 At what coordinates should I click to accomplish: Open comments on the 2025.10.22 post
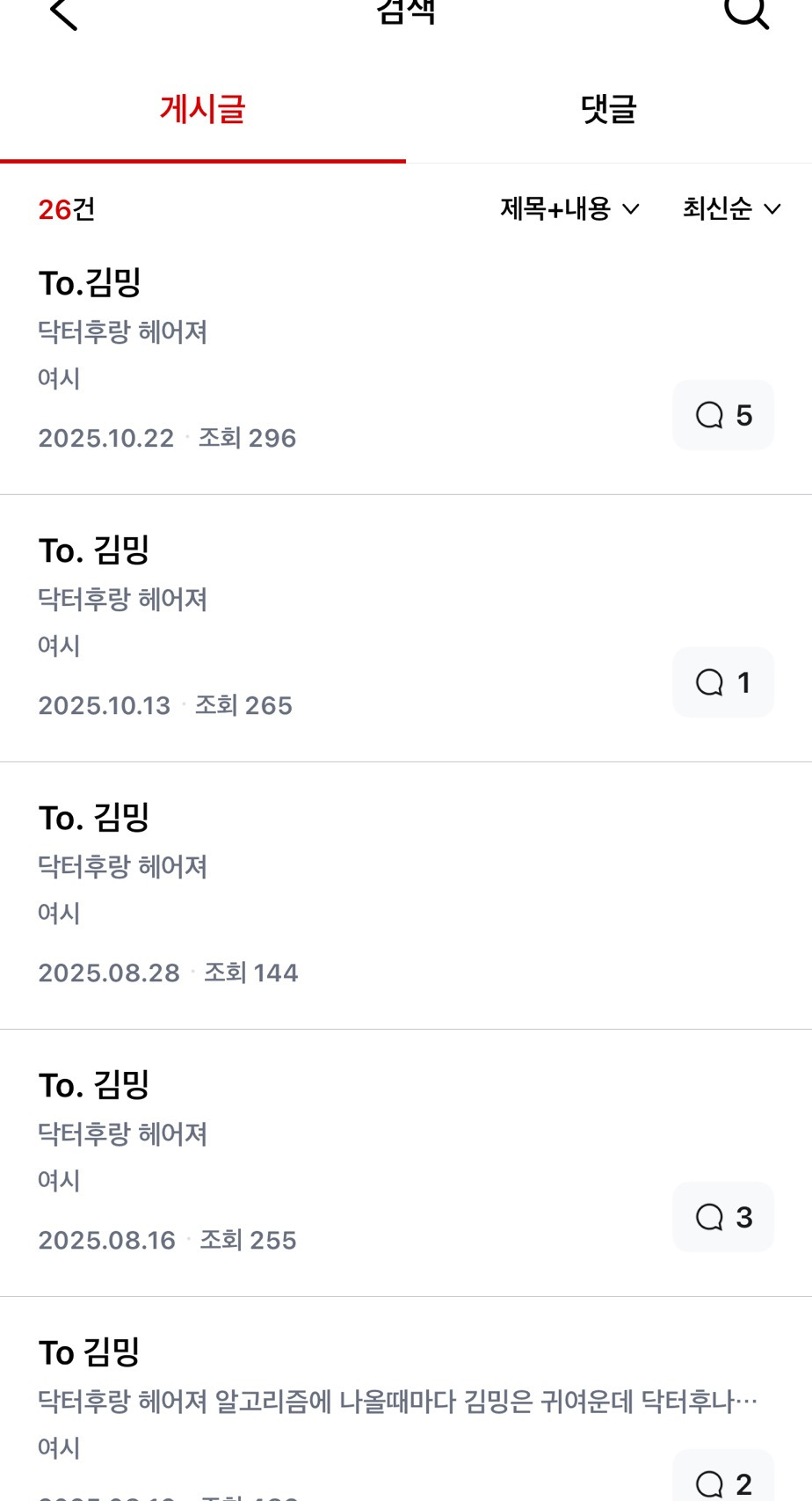click(723, 415)
